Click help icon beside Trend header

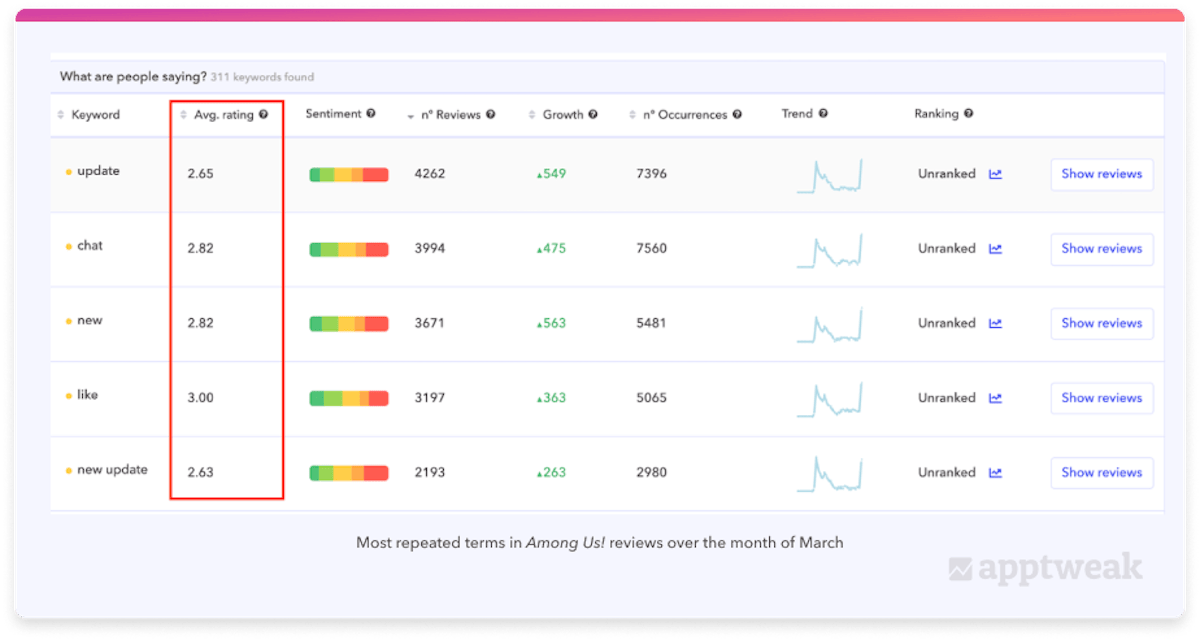coord(823,114)
